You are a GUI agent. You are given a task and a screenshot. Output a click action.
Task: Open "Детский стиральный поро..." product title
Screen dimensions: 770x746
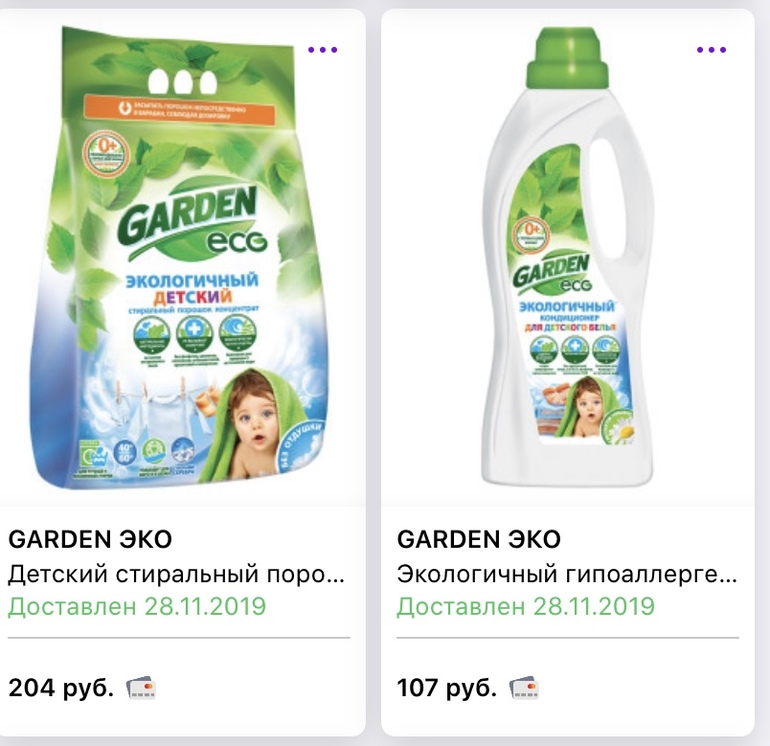tap(176, 574)
